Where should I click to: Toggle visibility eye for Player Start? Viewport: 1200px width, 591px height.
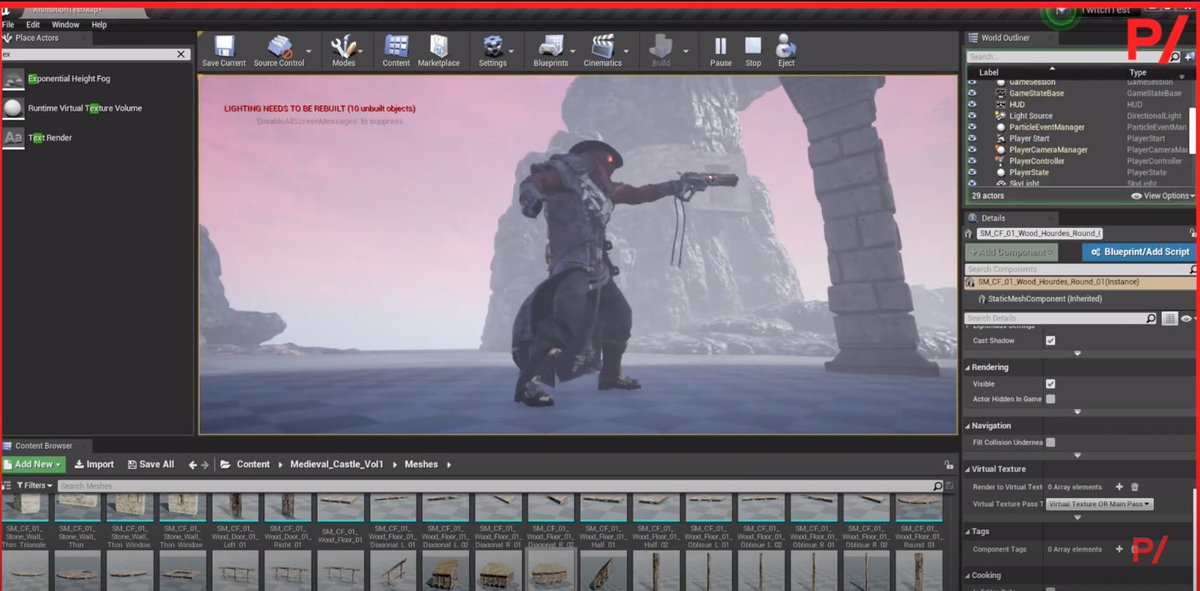tap(972, 139)
